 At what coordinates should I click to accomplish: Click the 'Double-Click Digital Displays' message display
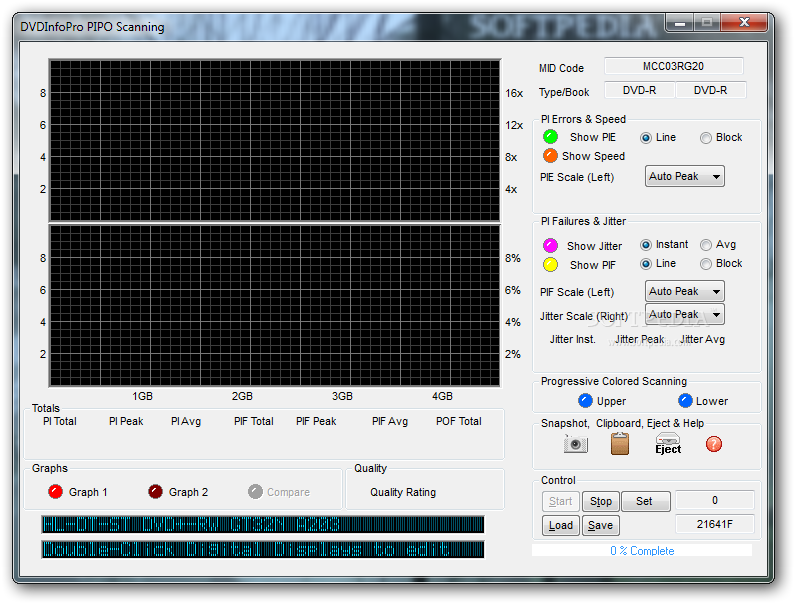pos(263,549)
